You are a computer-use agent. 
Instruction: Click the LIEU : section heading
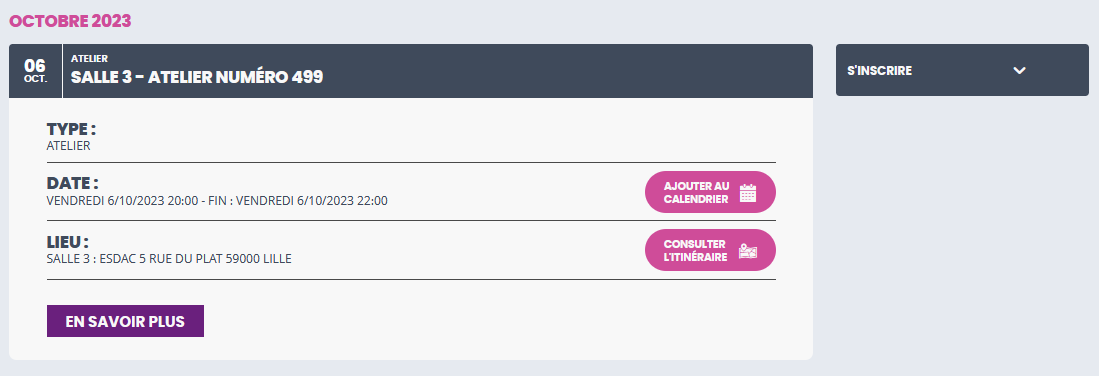tap(68, 242)
